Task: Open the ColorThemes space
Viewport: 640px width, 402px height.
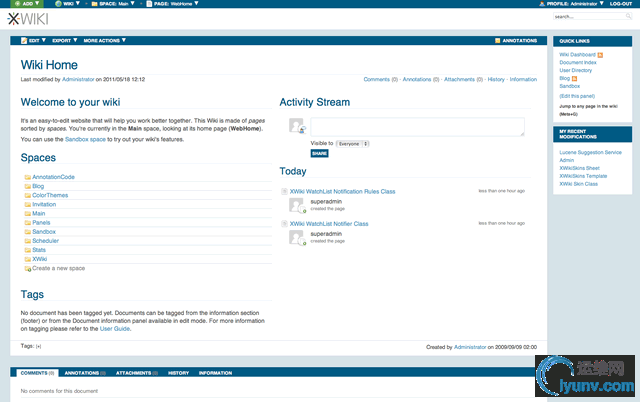Action: pyautogui.click(x=50, y=195)
